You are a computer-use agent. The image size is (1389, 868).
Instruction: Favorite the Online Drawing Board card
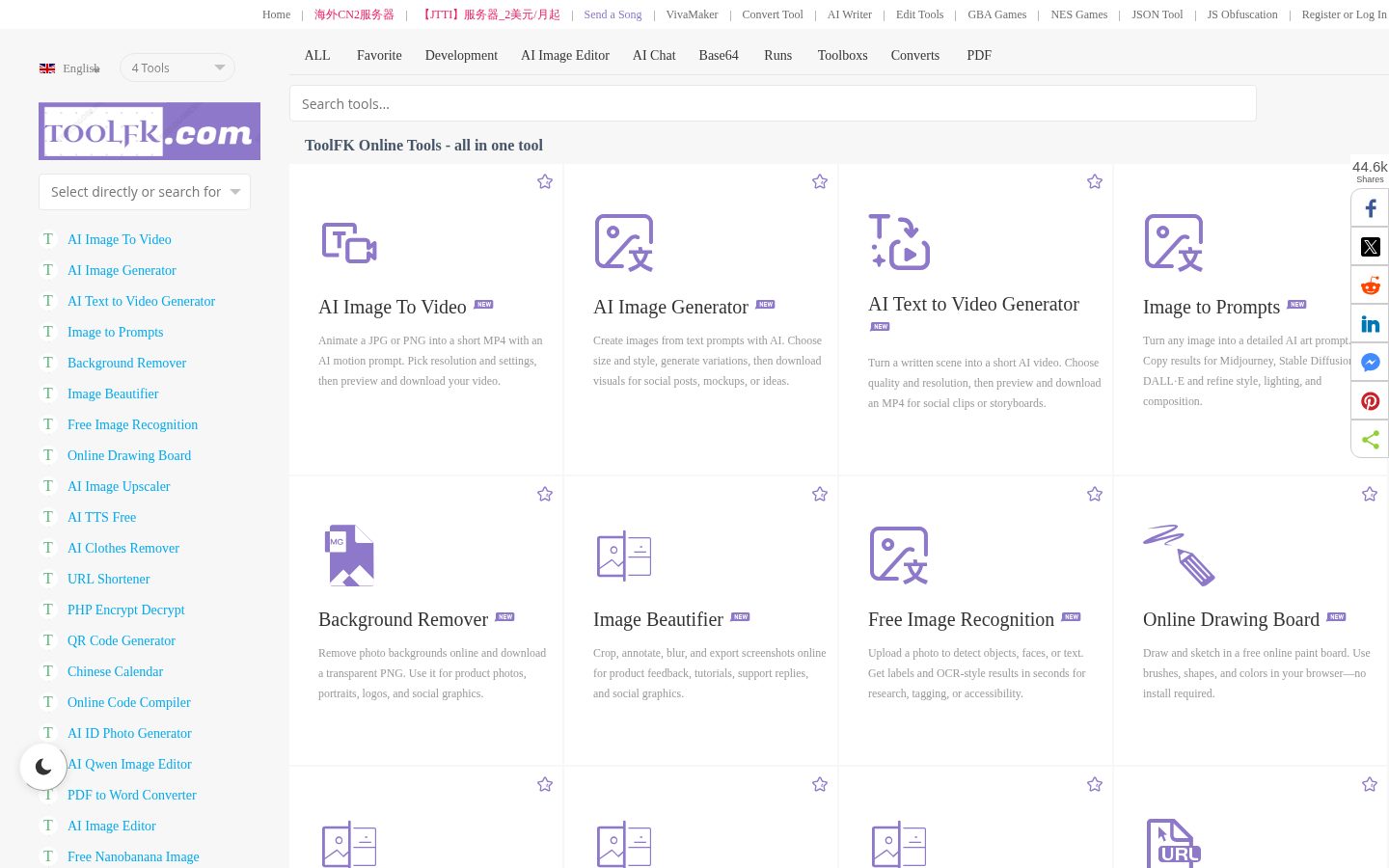pos(1370,494)
